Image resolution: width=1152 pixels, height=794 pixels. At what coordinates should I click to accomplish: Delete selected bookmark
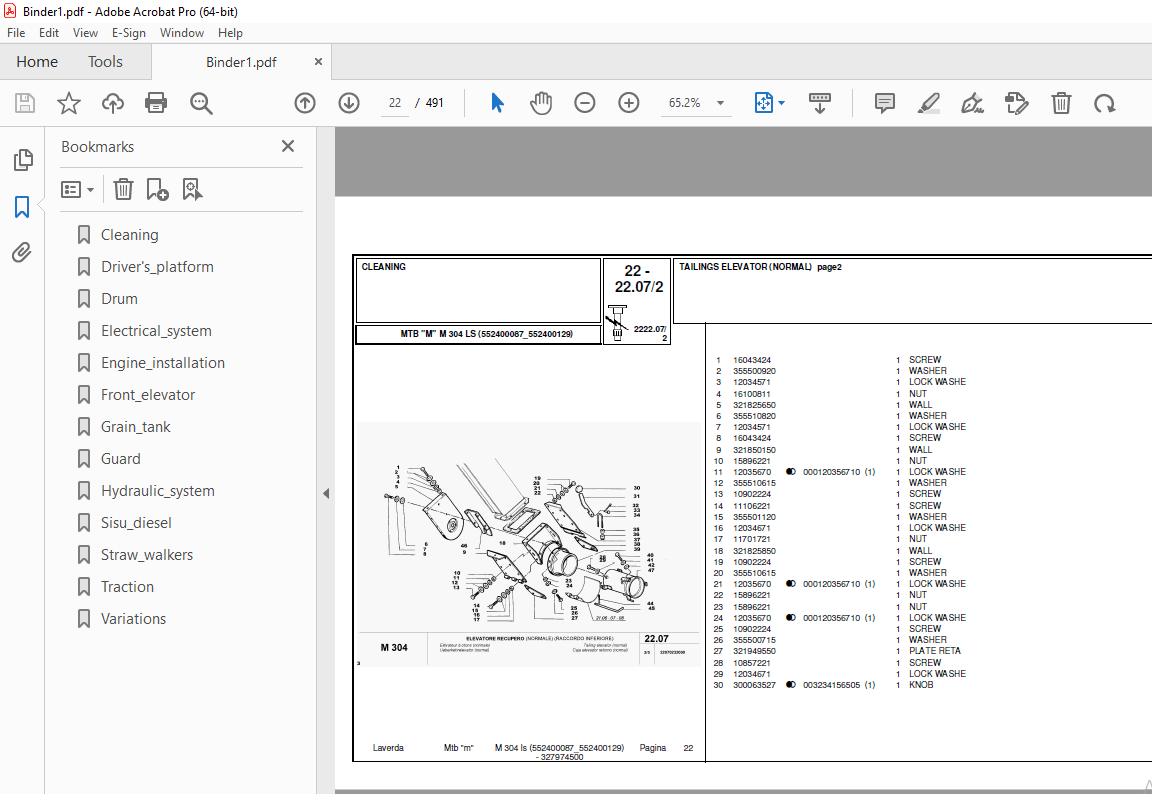point(123,190)
